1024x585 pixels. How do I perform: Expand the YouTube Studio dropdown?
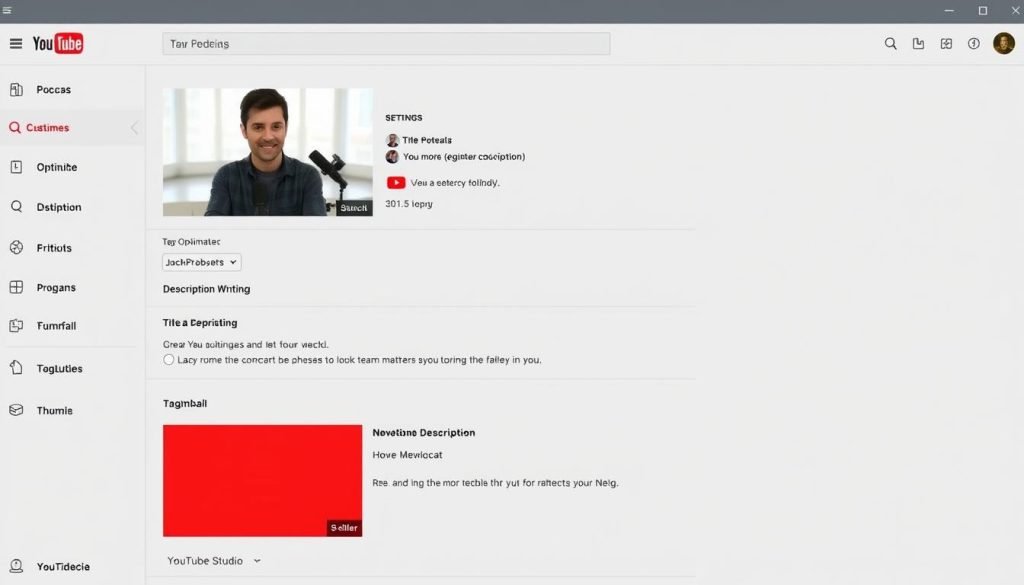tap(214, 561)
